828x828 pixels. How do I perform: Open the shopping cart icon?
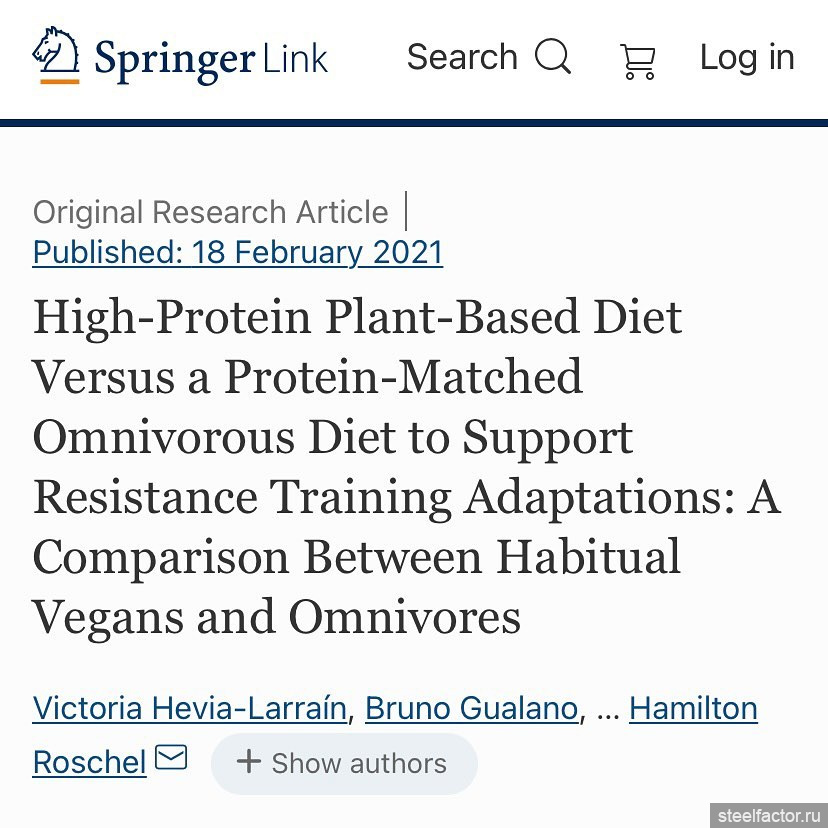[638, 61]
